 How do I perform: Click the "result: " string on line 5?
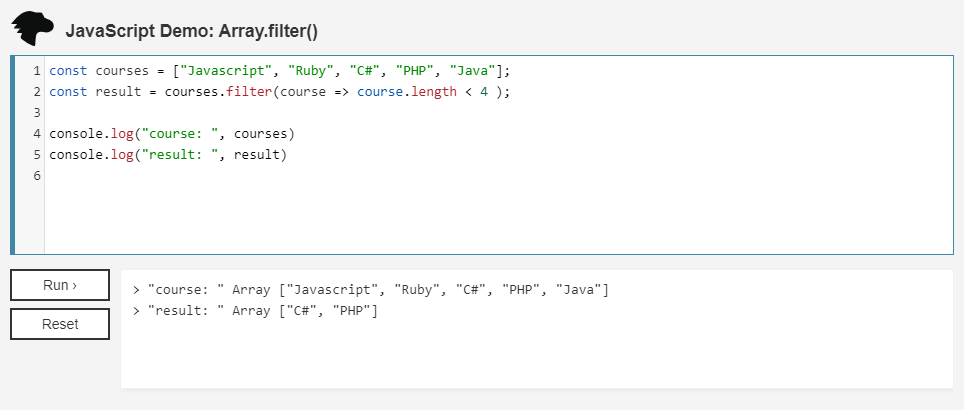tap(175, 155)
